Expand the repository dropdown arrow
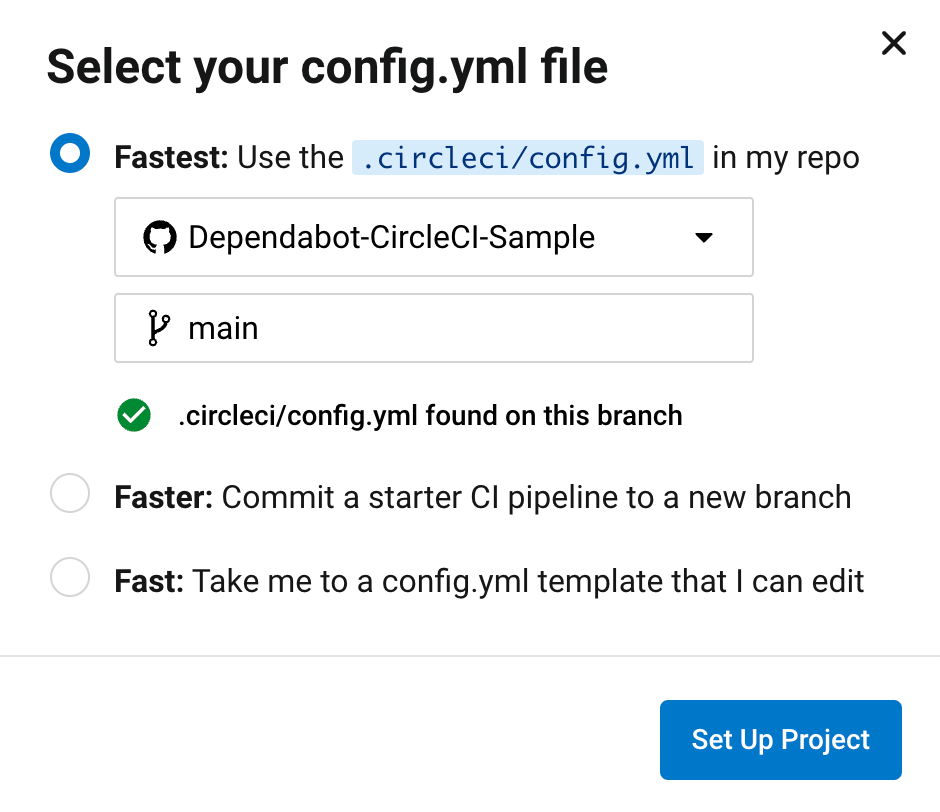Image resolution: width=940 pixels, height=812 pixels. [703, 238]
